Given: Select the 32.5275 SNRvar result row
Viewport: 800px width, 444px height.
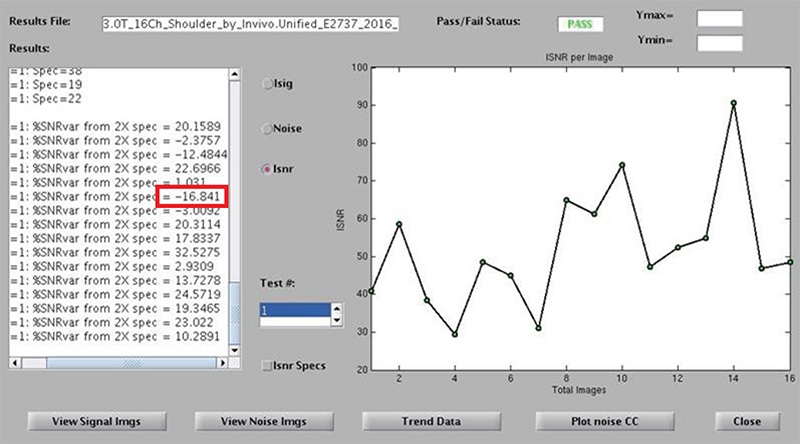Looking at the screenshot, I should [x=120, y=254].
